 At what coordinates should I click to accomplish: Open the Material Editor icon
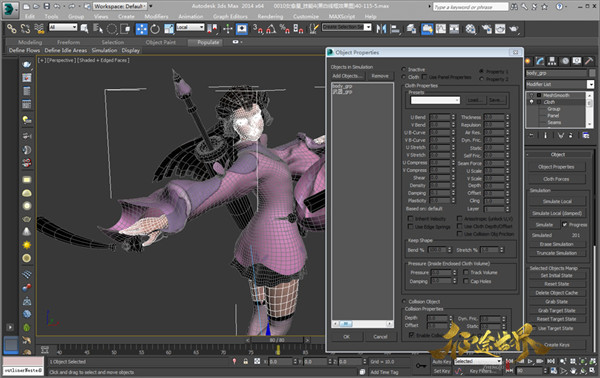(471, 29)
